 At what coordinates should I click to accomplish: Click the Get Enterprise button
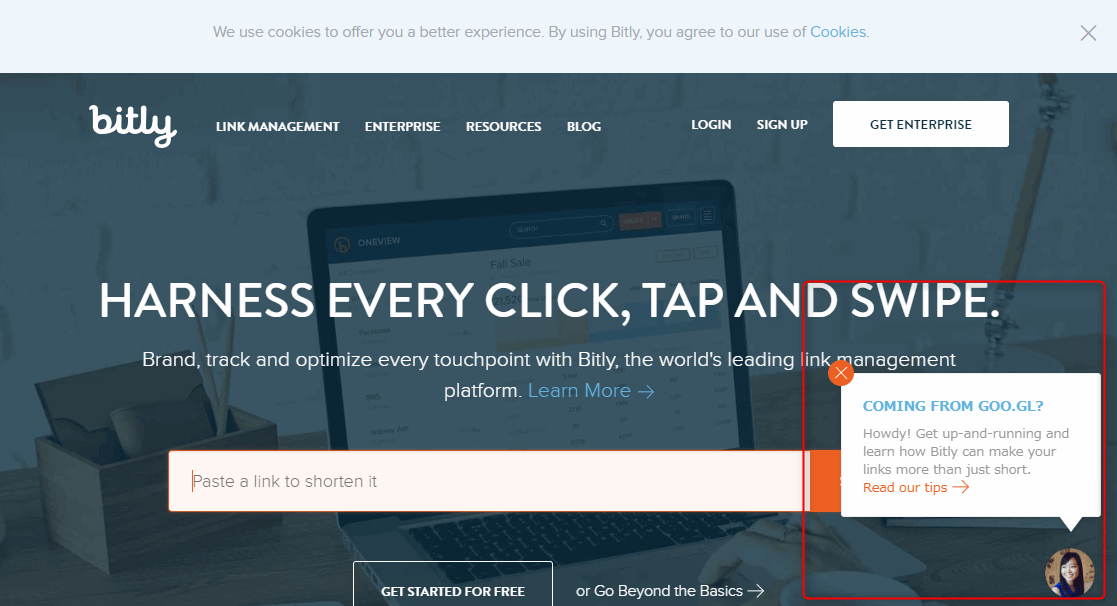pyautogui.click(x=920, y=124)
